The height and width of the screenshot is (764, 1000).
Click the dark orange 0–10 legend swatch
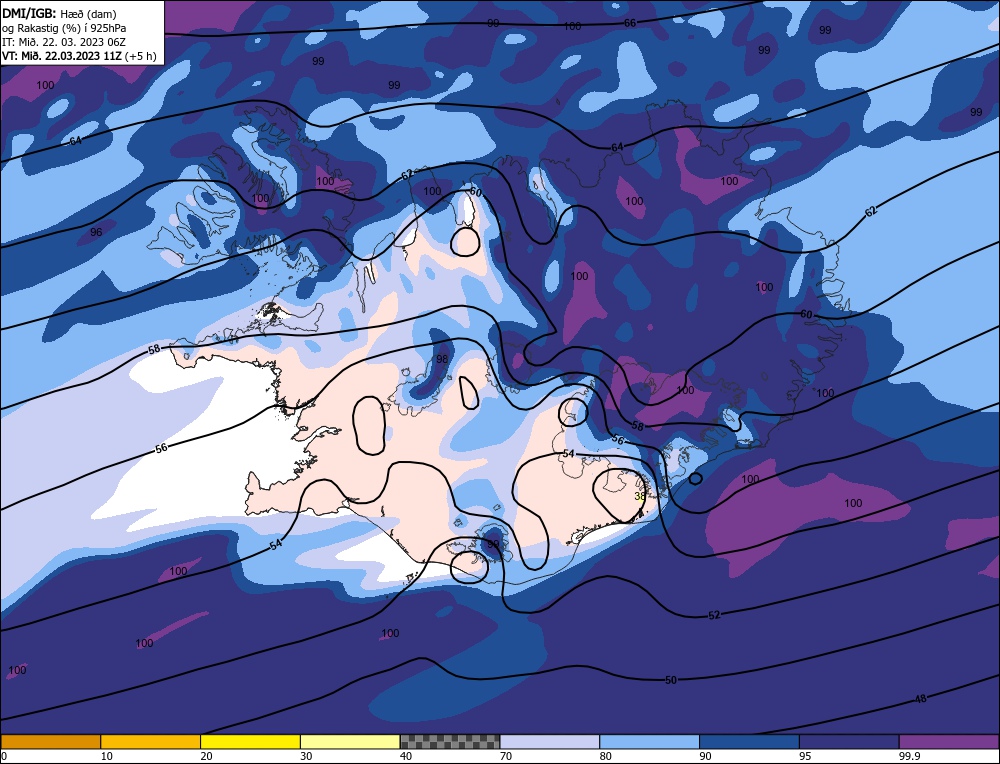(50, 741)
